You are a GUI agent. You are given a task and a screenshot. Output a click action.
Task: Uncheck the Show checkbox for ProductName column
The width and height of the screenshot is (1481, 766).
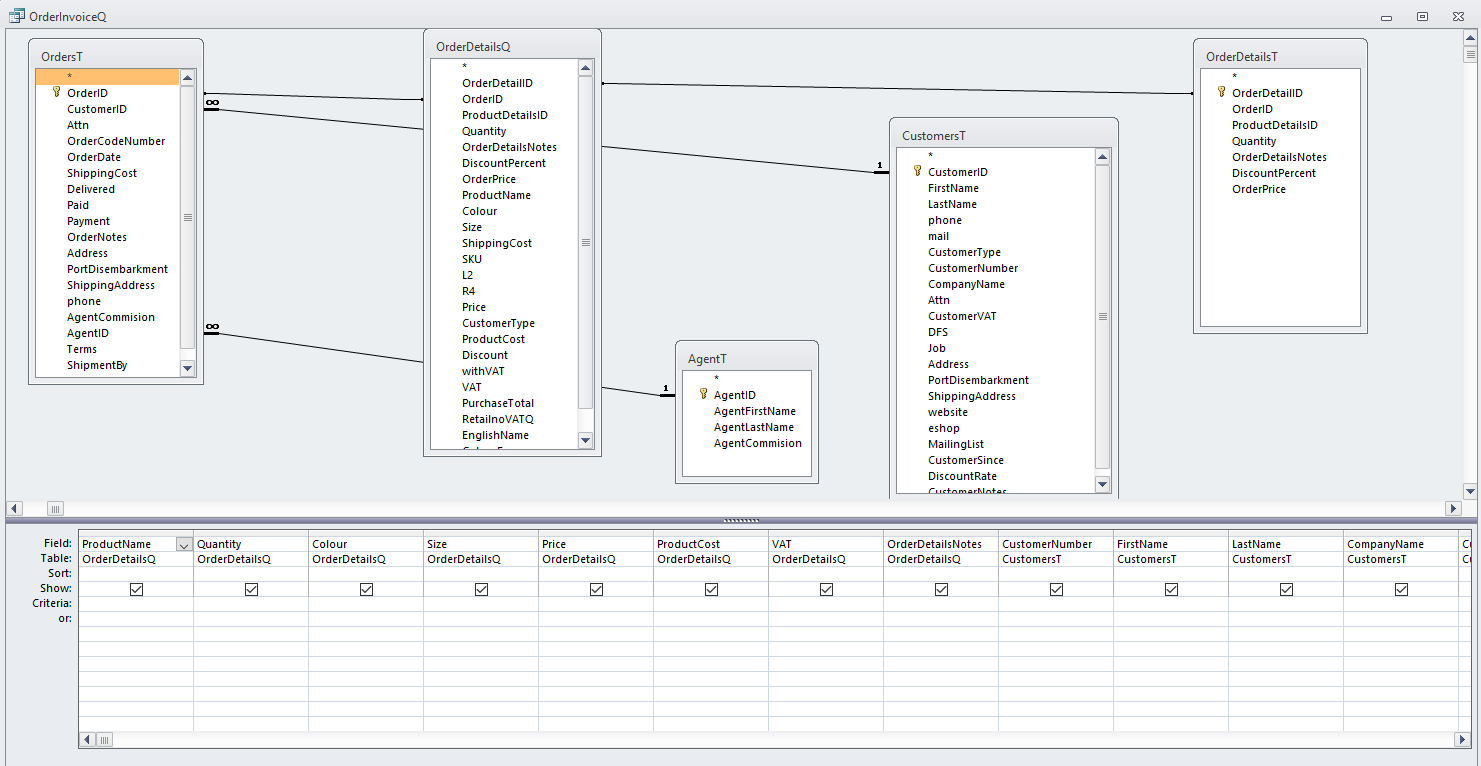[x=136, y=590]
